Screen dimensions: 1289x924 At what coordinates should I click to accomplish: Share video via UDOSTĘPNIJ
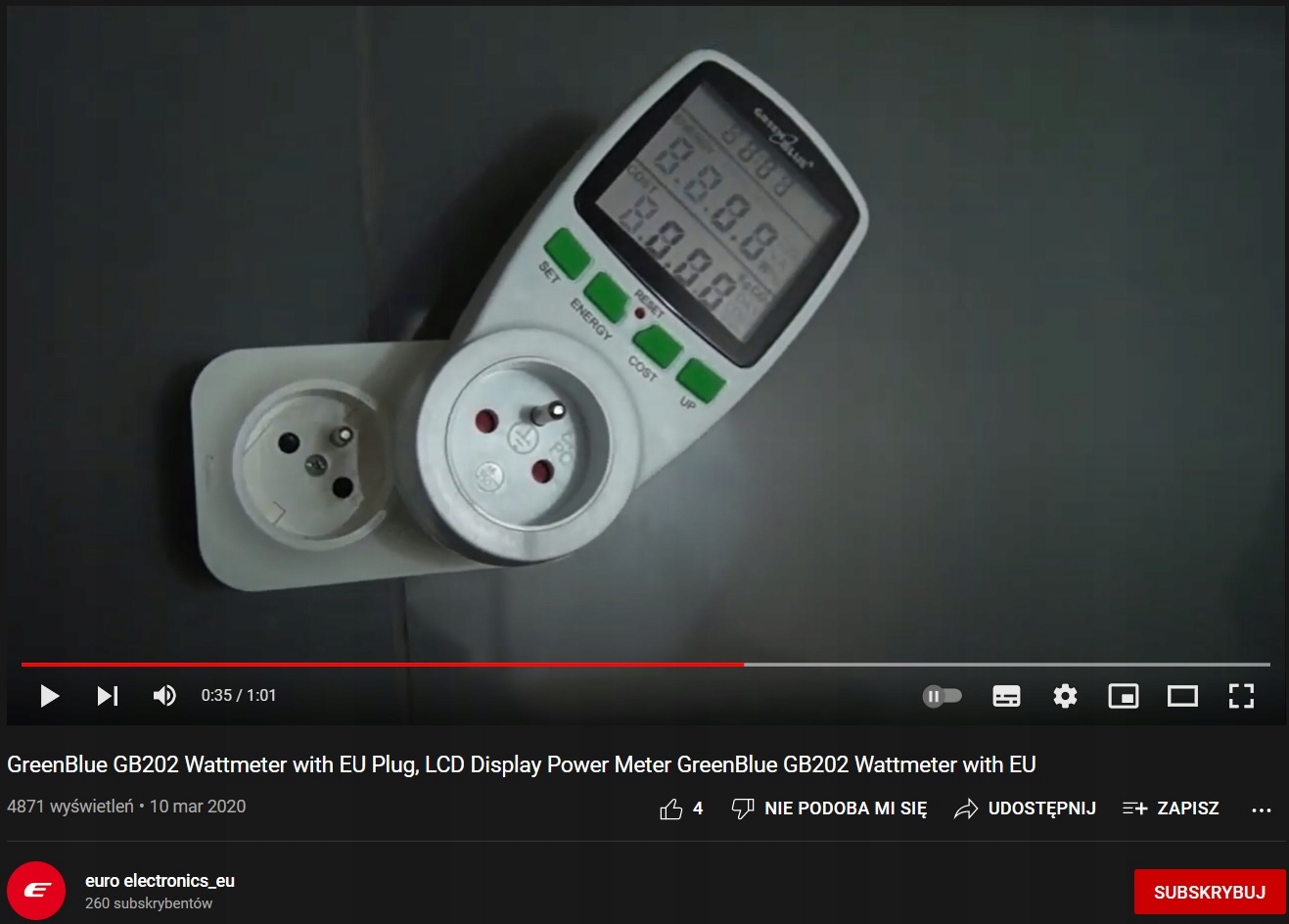(x=1025, y=808)
